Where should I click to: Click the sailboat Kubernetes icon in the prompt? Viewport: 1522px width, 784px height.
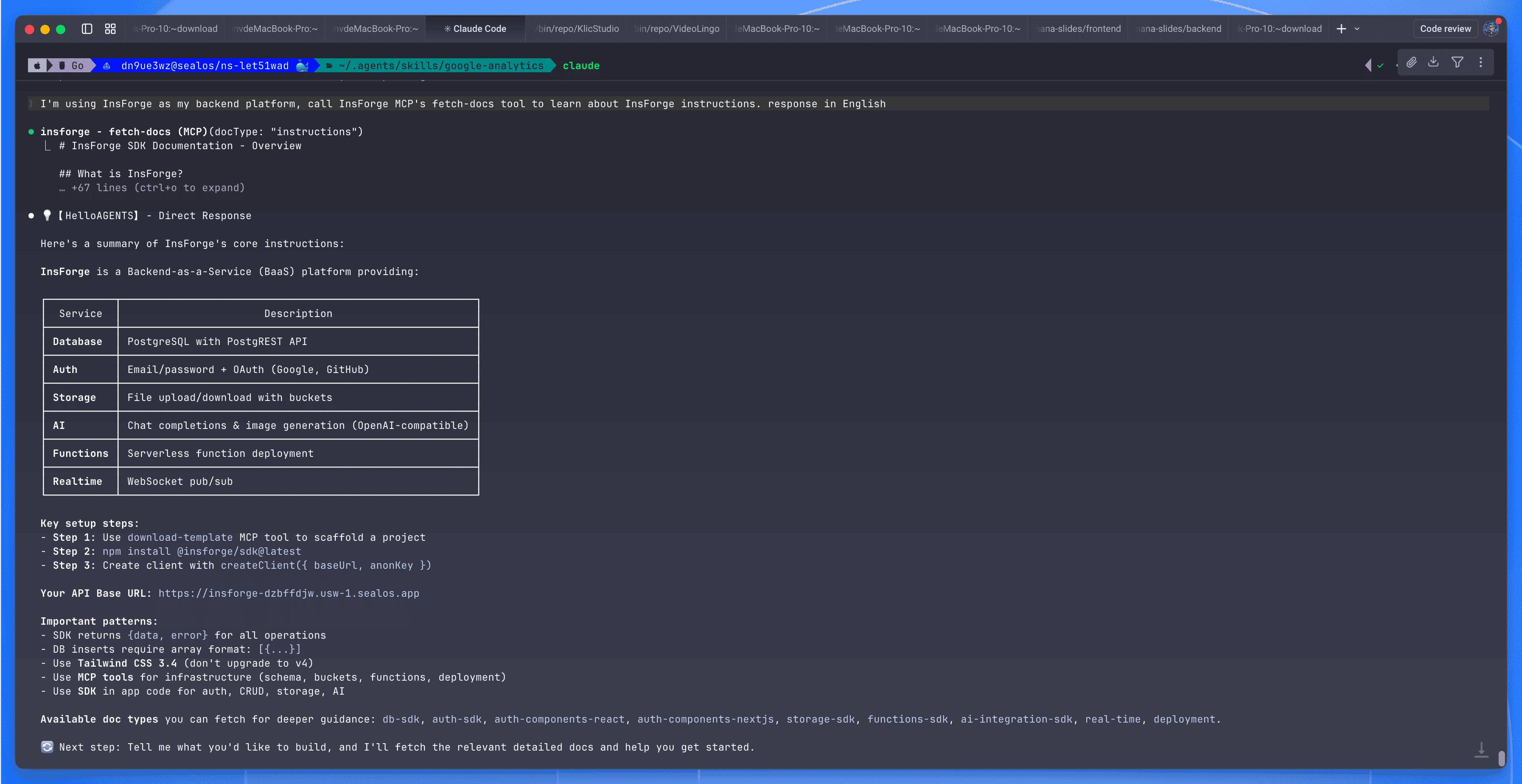[x=106, y=66]
